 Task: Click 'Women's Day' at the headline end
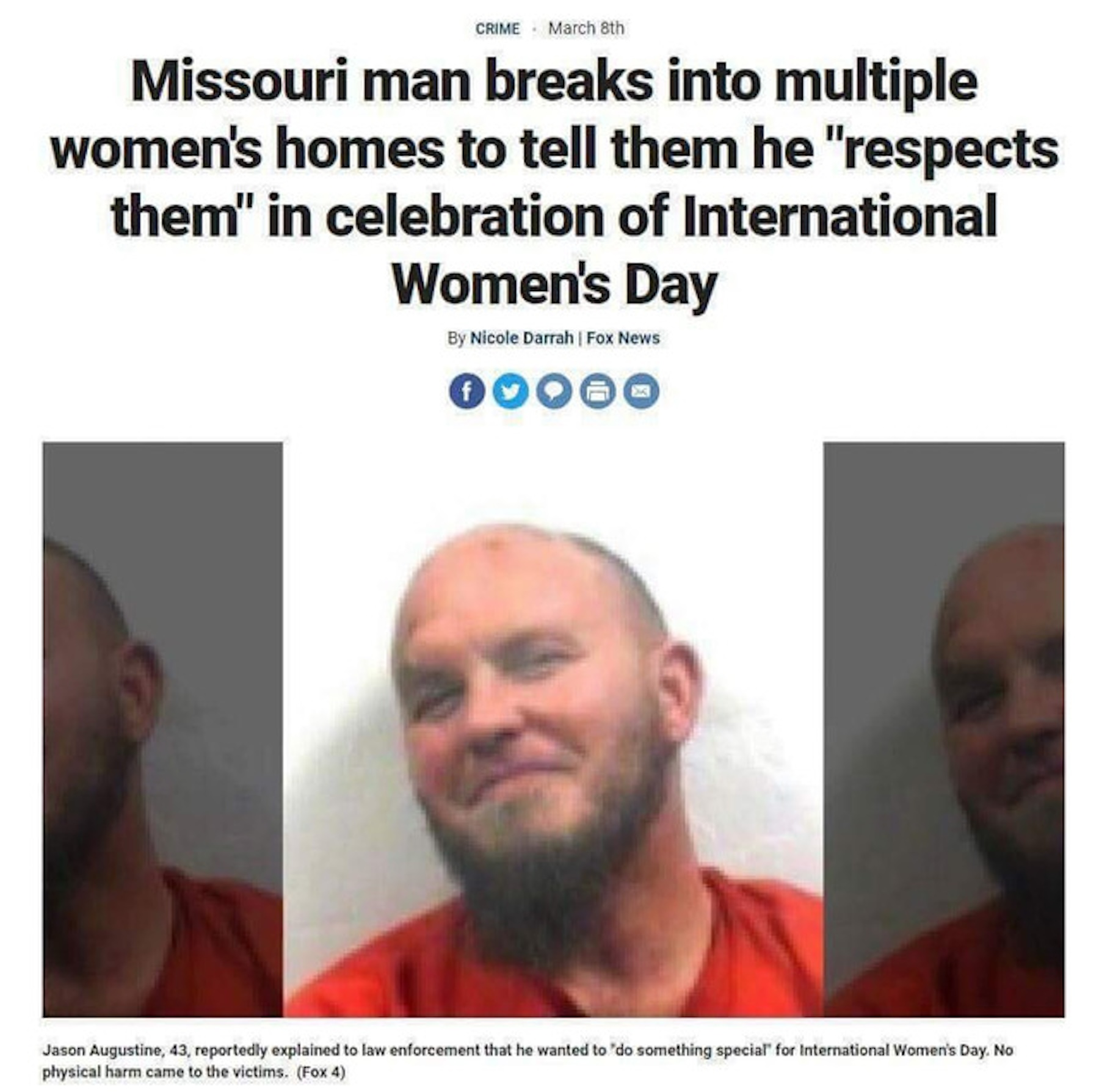(x=554, y=286)
